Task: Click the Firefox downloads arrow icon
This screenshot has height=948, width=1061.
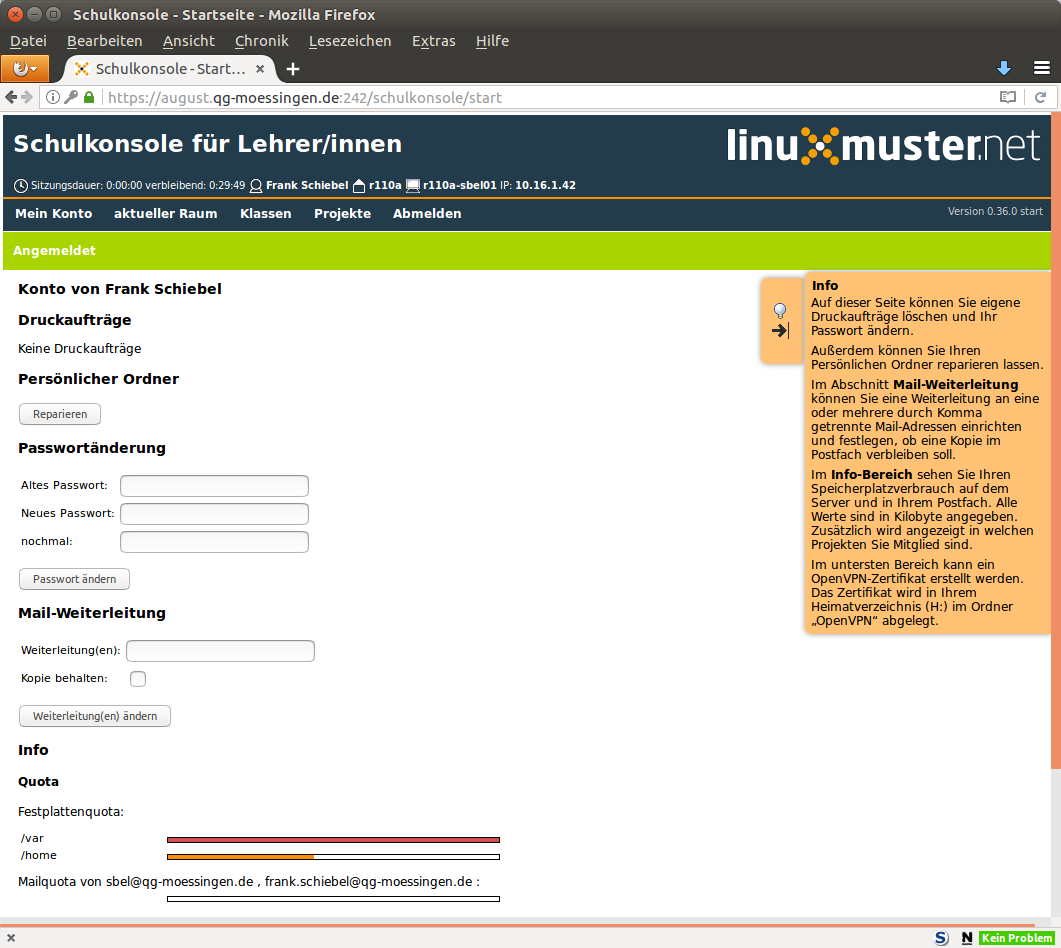Action: 1004,68
